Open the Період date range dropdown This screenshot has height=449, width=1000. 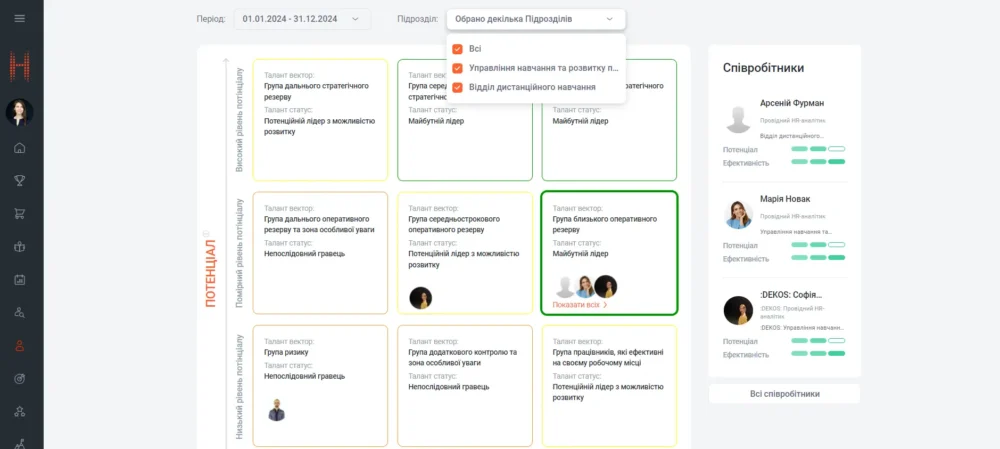302,19
